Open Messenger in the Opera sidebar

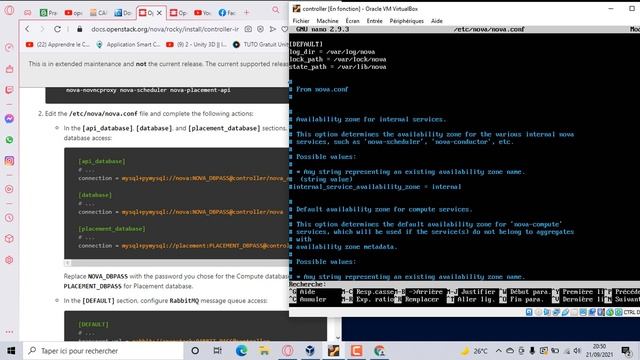[x=9, y=119]
